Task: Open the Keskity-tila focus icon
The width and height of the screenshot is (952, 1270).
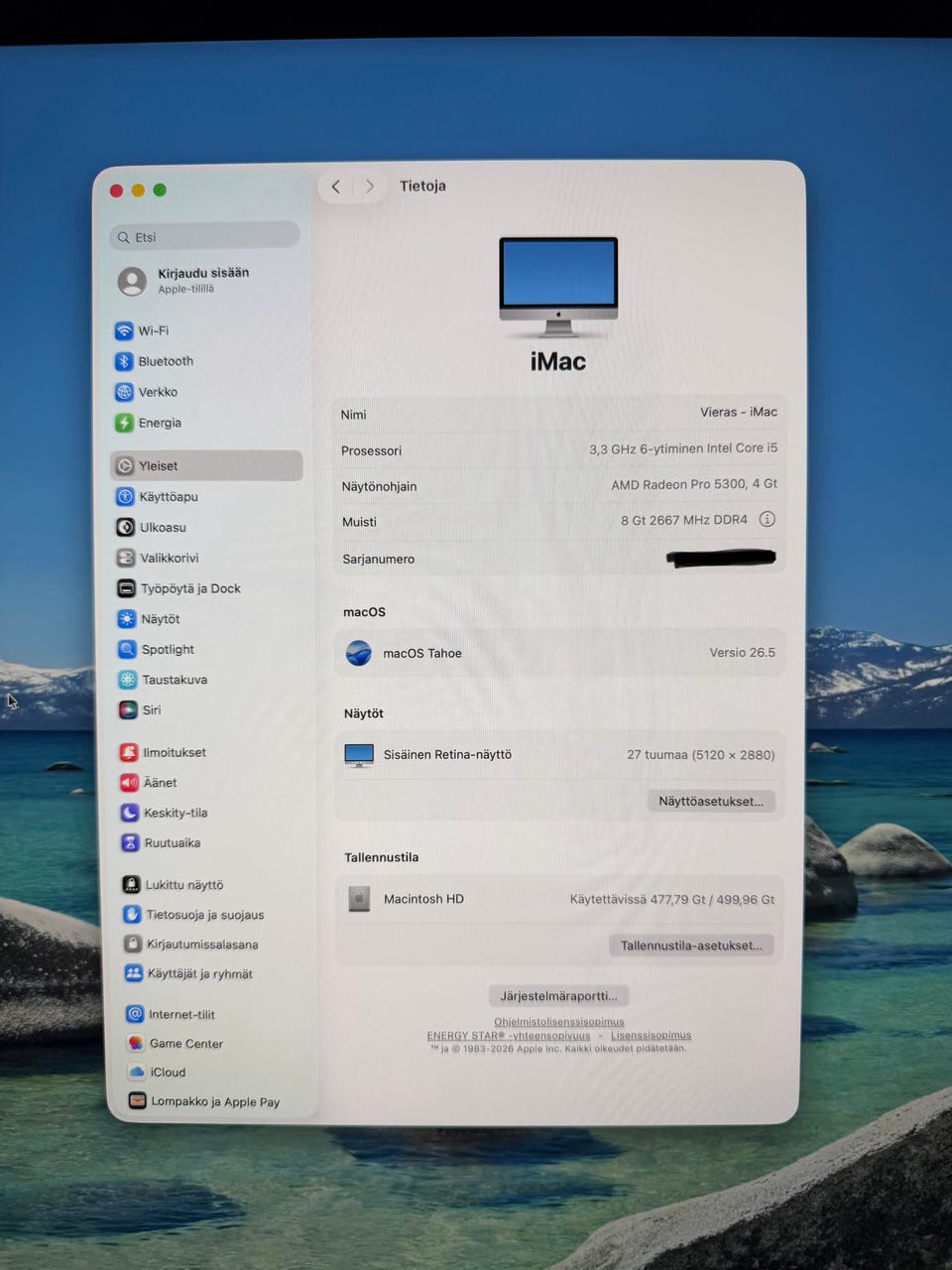Action: coord(130,813)
